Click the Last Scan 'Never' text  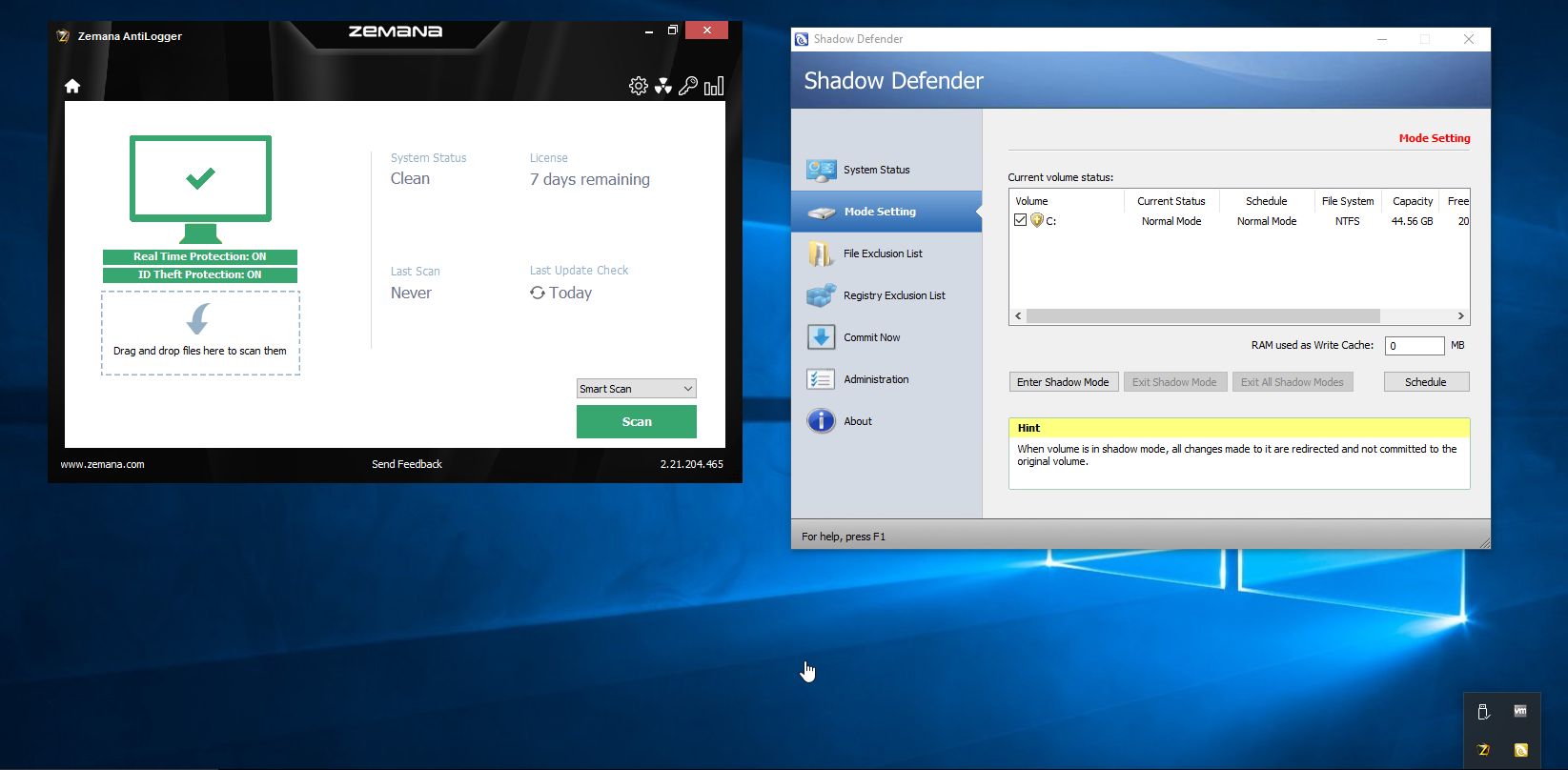411,293
